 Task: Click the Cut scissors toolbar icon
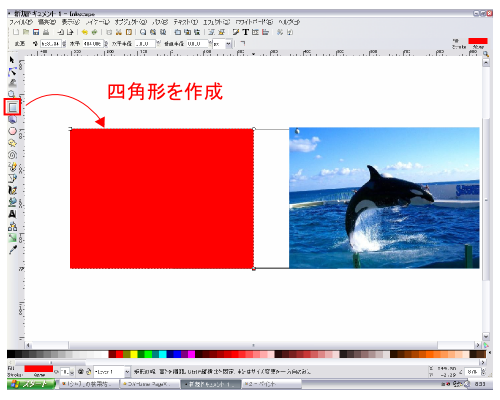pos(119,32)
